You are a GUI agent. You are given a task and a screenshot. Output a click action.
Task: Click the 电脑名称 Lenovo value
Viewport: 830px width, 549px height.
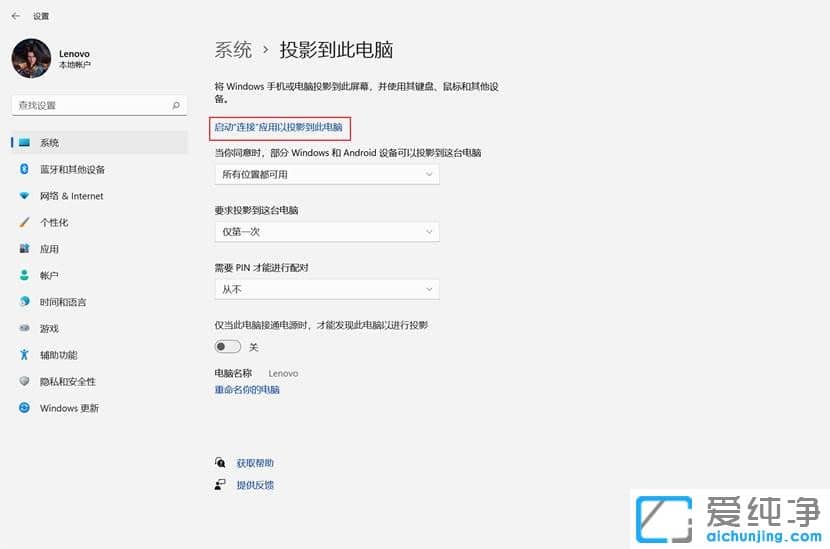click(x=283, y=373)
